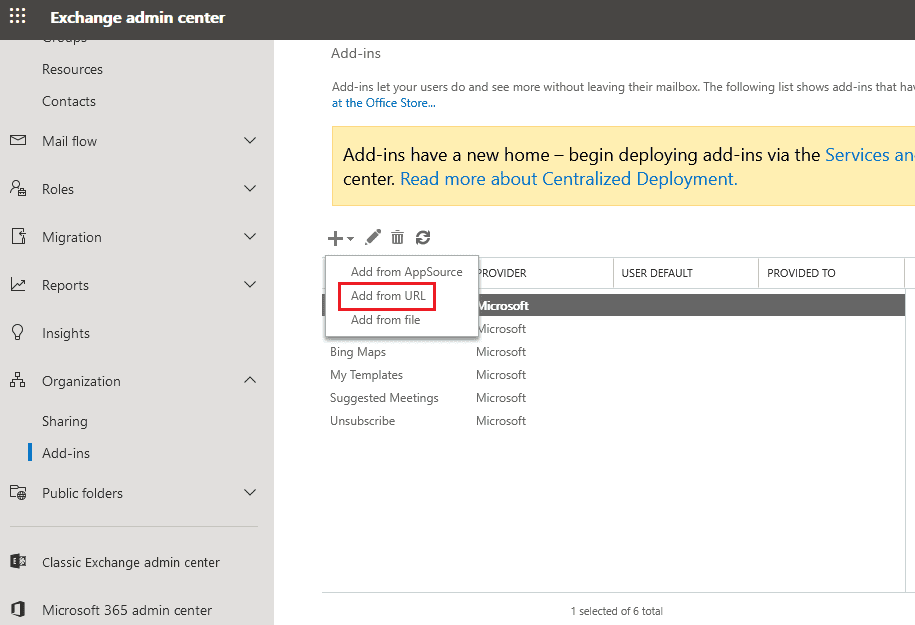The height and width of the screenshot is (625, 915).
Task: Sort by the User Default column header
Action: (657, 273)
